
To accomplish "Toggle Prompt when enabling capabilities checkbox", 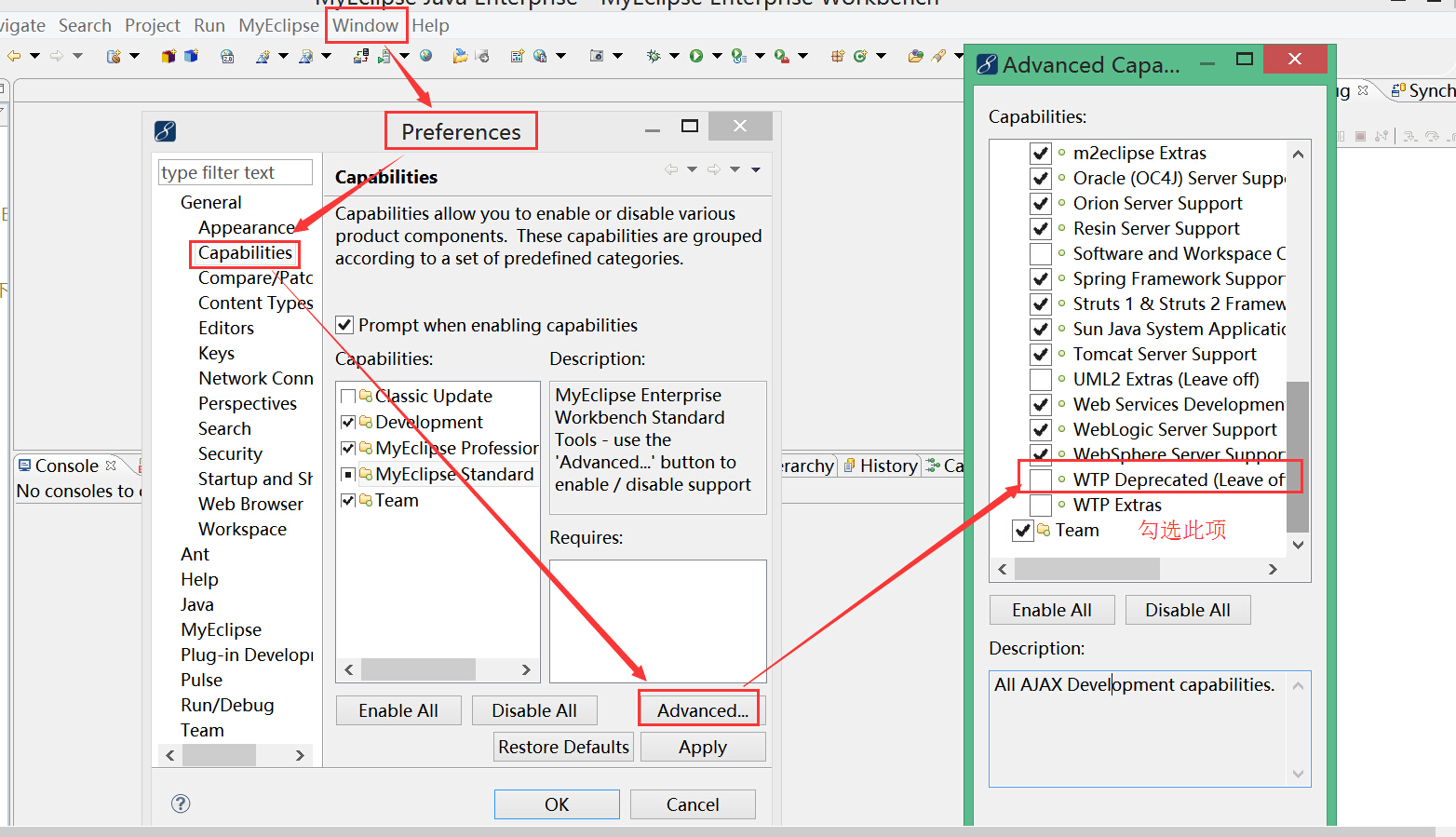I will (344, 325).
